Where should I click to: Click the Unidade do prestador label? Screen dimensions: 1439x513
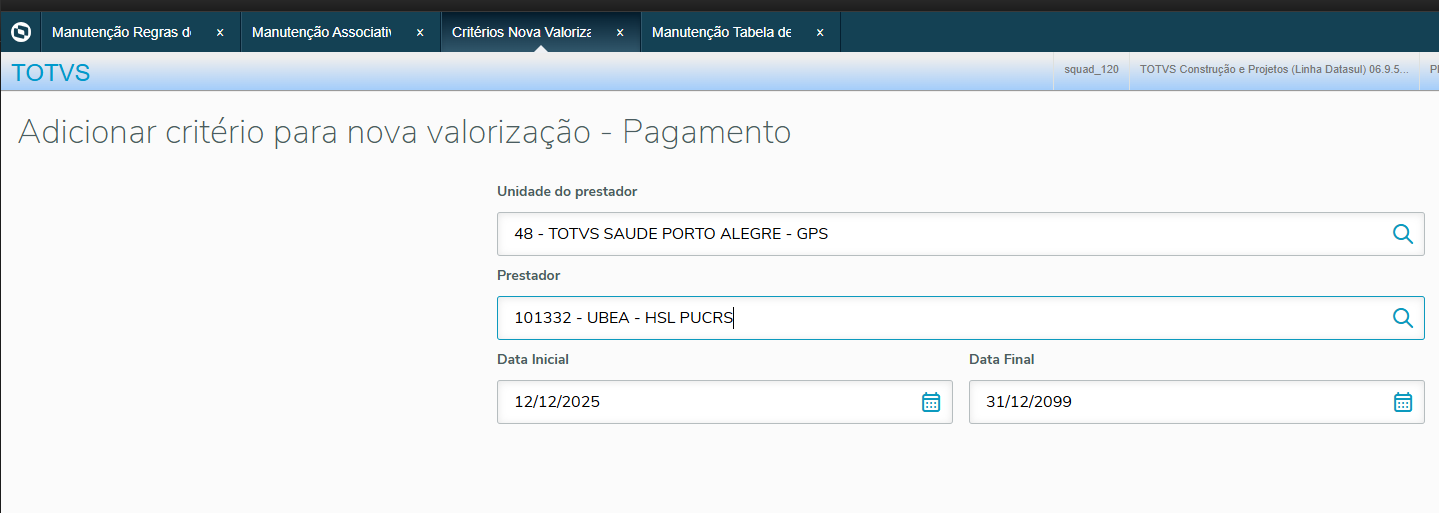[x=567, y=191]
